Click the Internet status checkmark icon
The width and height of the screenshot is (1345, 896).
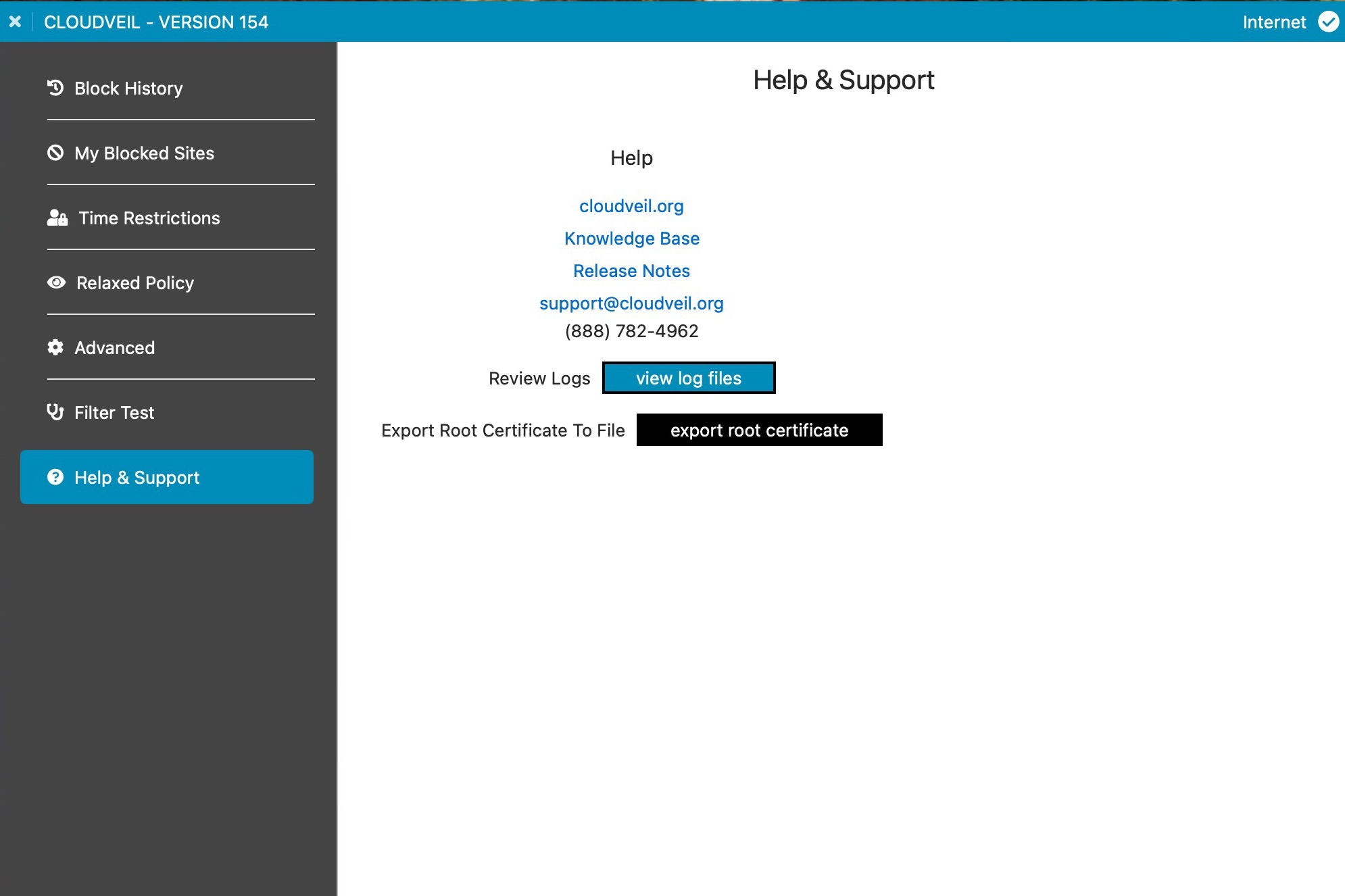point(1328,22)
